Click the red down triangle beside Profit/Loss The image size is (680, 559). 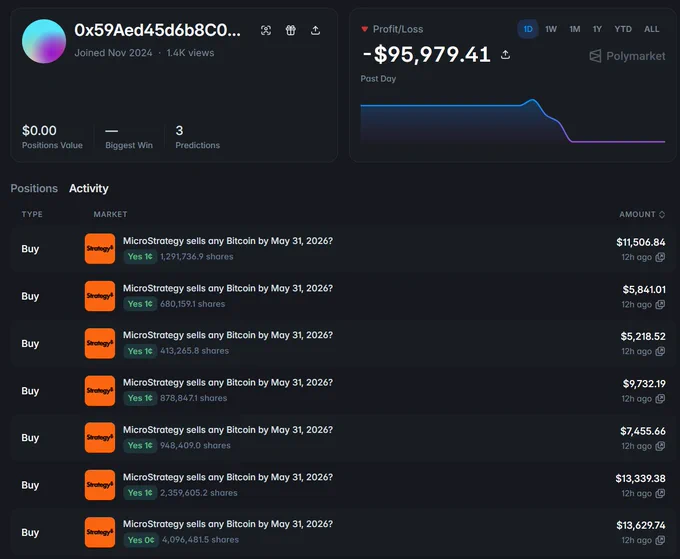[365, 29]
